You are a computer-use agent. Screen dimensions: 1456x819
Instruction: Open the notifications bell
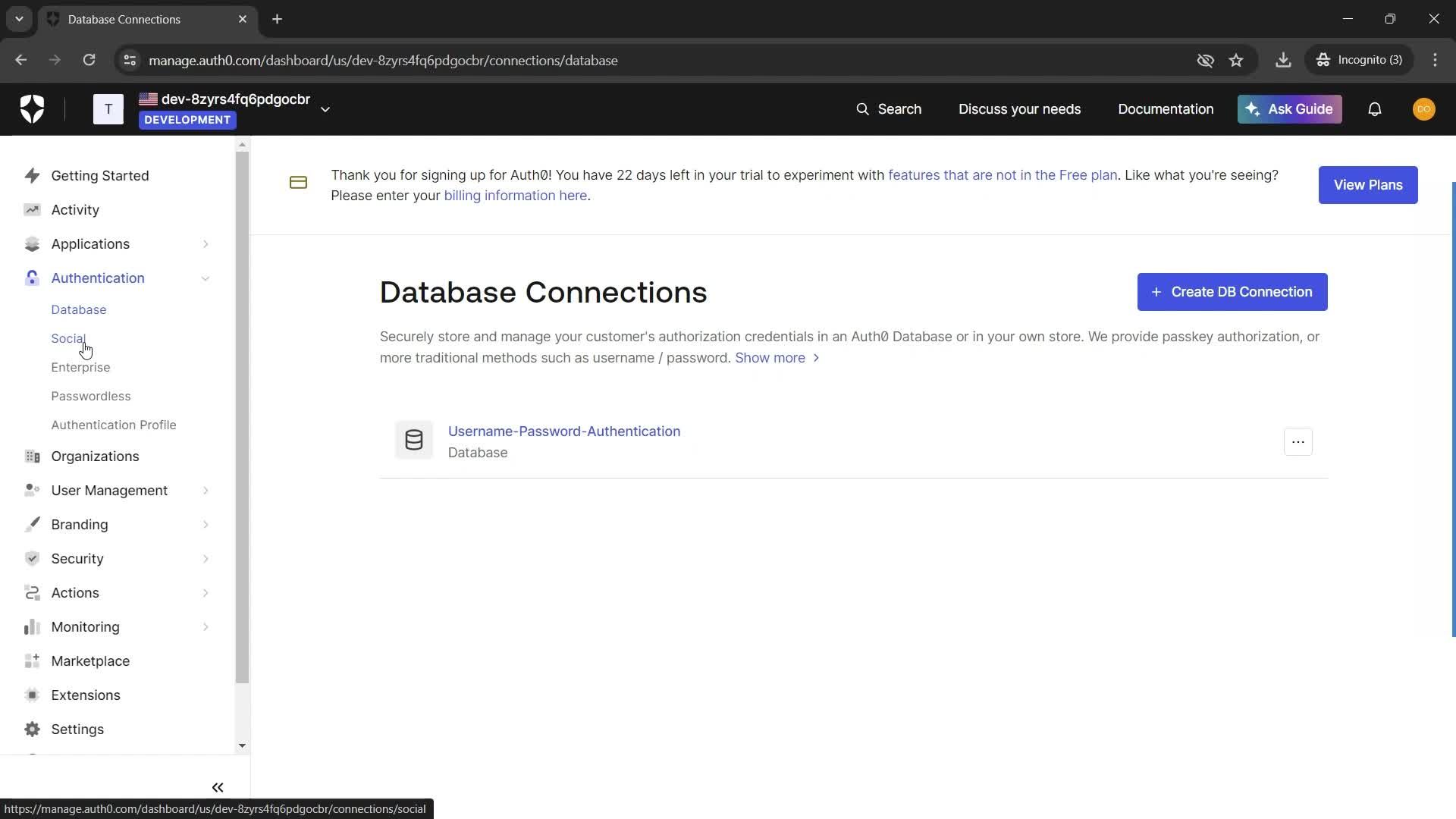point(1374,109)
